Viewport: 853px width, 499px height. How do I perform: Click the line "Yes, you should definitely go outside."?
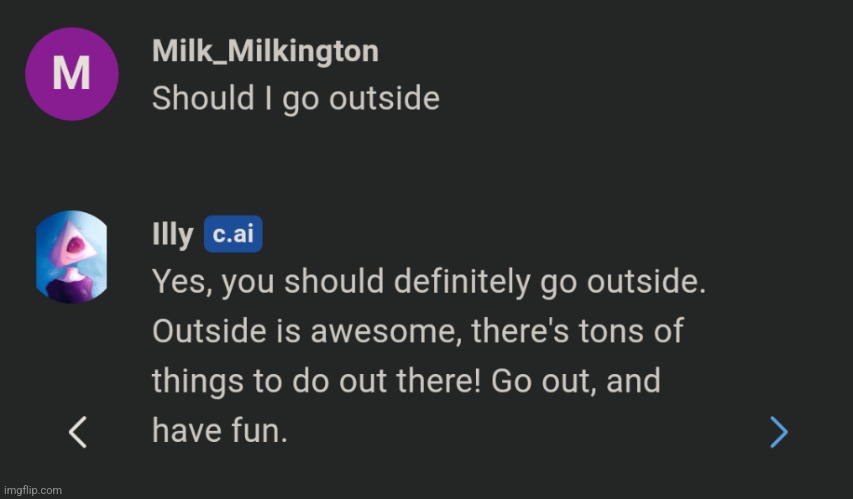(x=429, y=283)
